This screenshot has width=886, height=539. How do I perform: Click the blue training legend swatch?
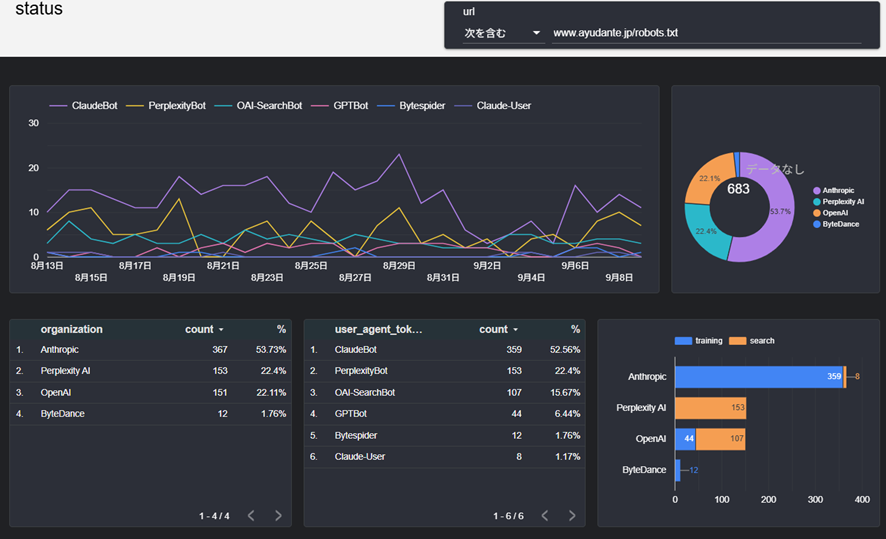(x=683, y=341)
